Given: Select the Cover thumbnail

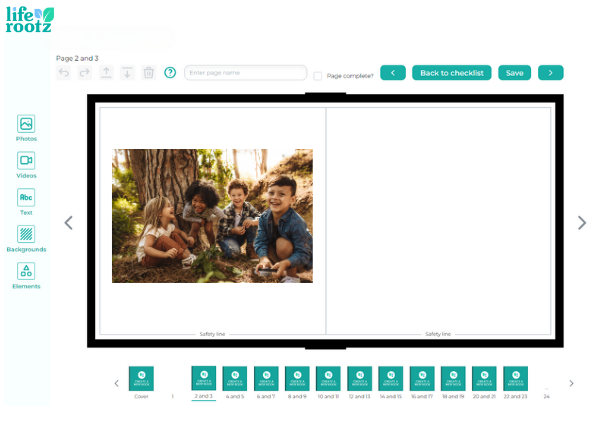Looking at the screenshot, I should click(x=141, y=378).
